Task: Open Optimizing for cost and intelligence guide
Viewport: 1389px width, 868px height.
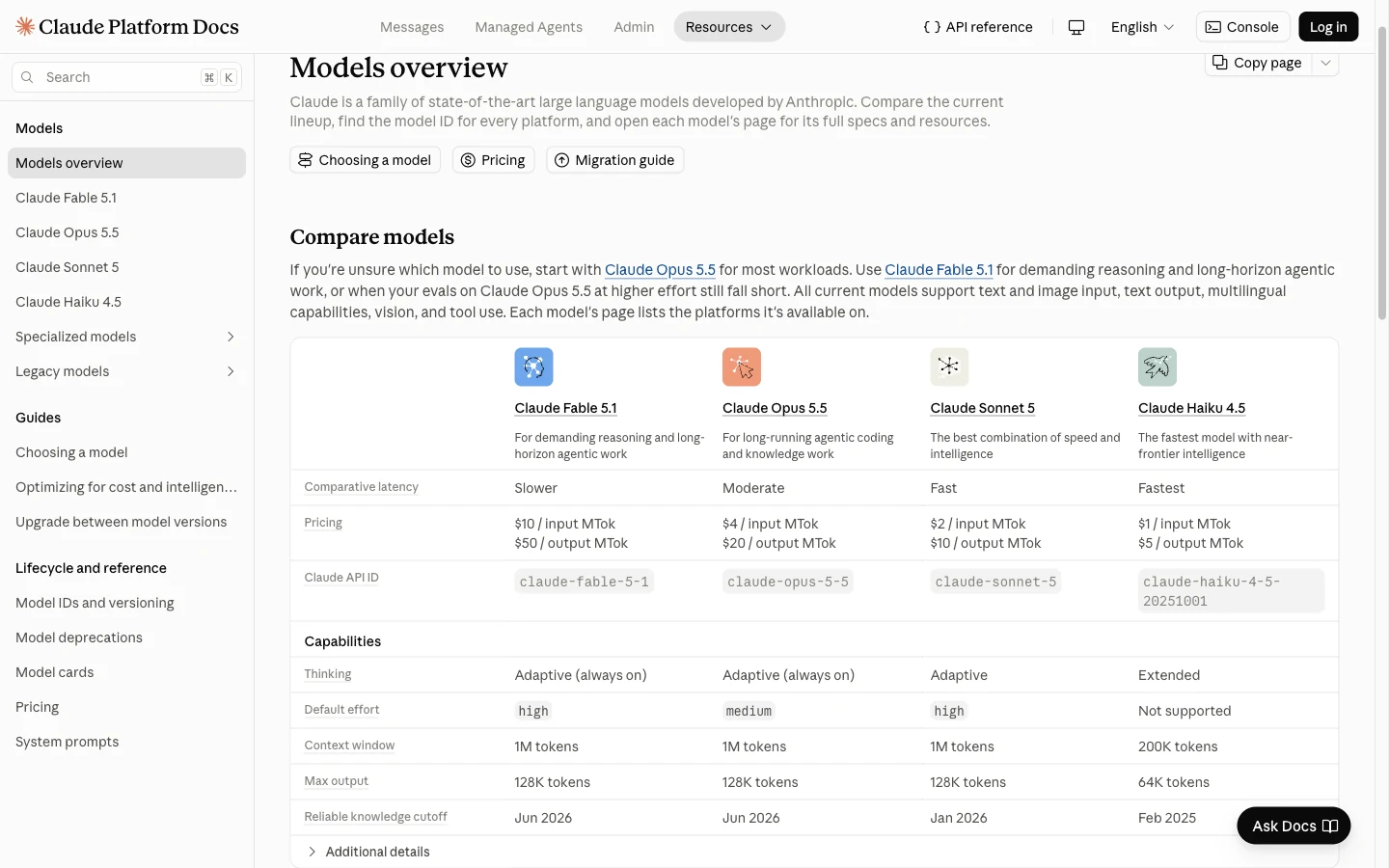Action: pos(126,487)
